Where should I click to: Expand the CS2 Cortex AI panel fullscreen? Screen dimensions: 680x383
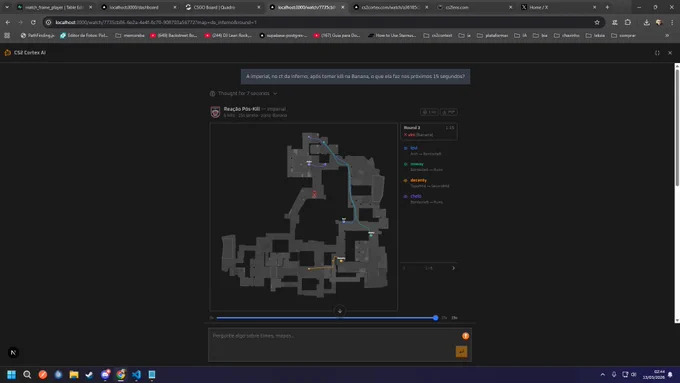(657, 52)
